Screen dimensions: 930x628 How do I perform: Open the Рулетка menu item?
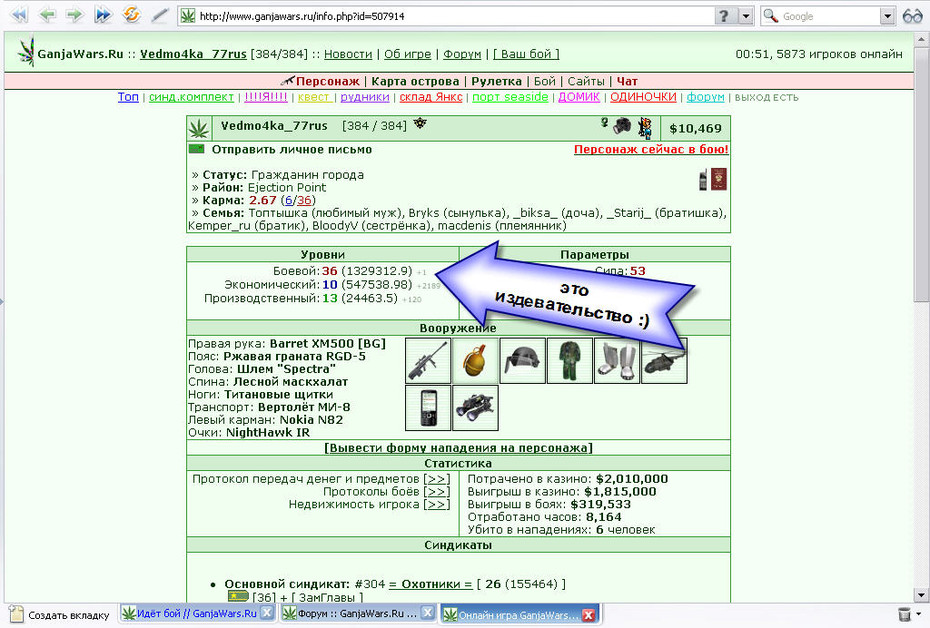coord(496,81)
